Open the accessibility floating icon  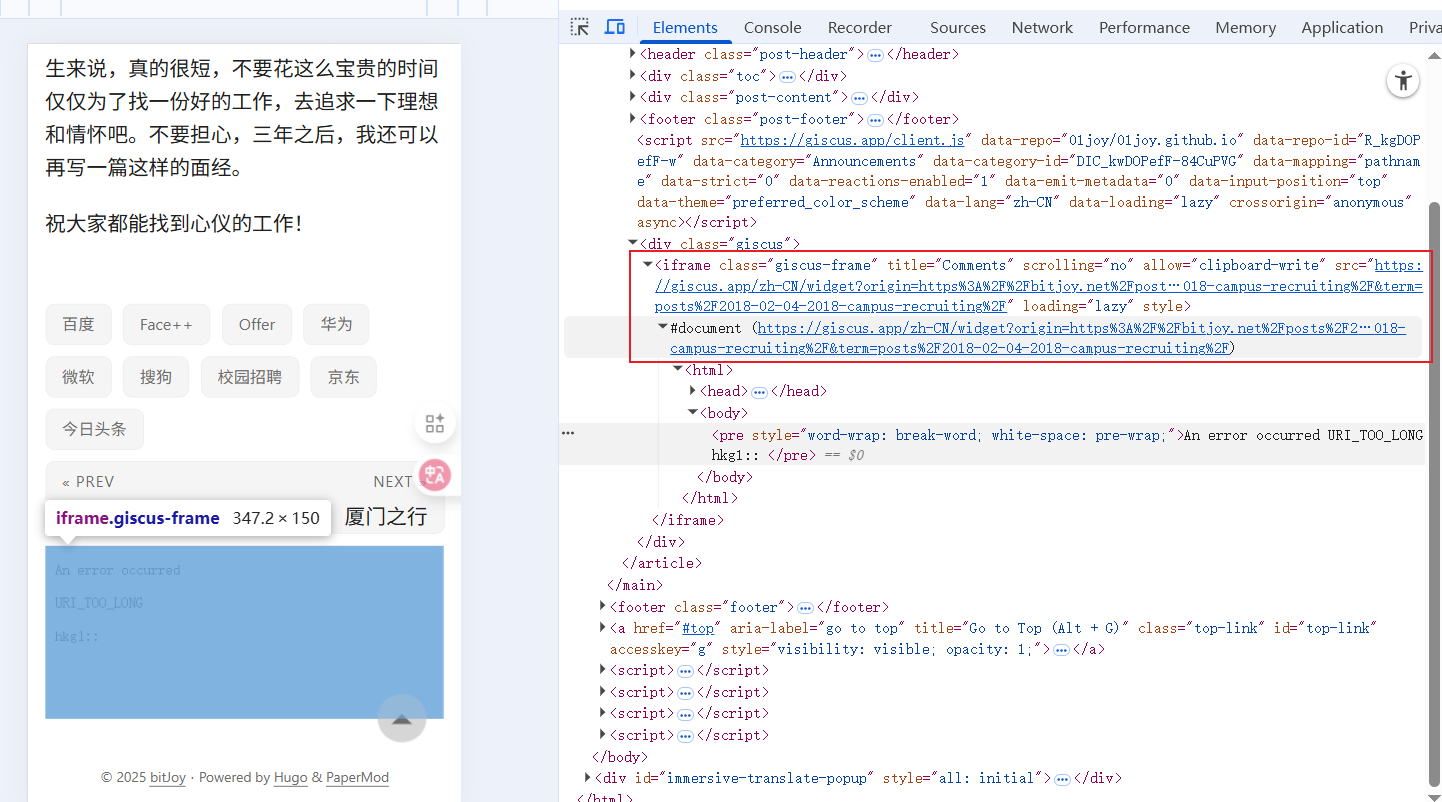coord(1403,81)
